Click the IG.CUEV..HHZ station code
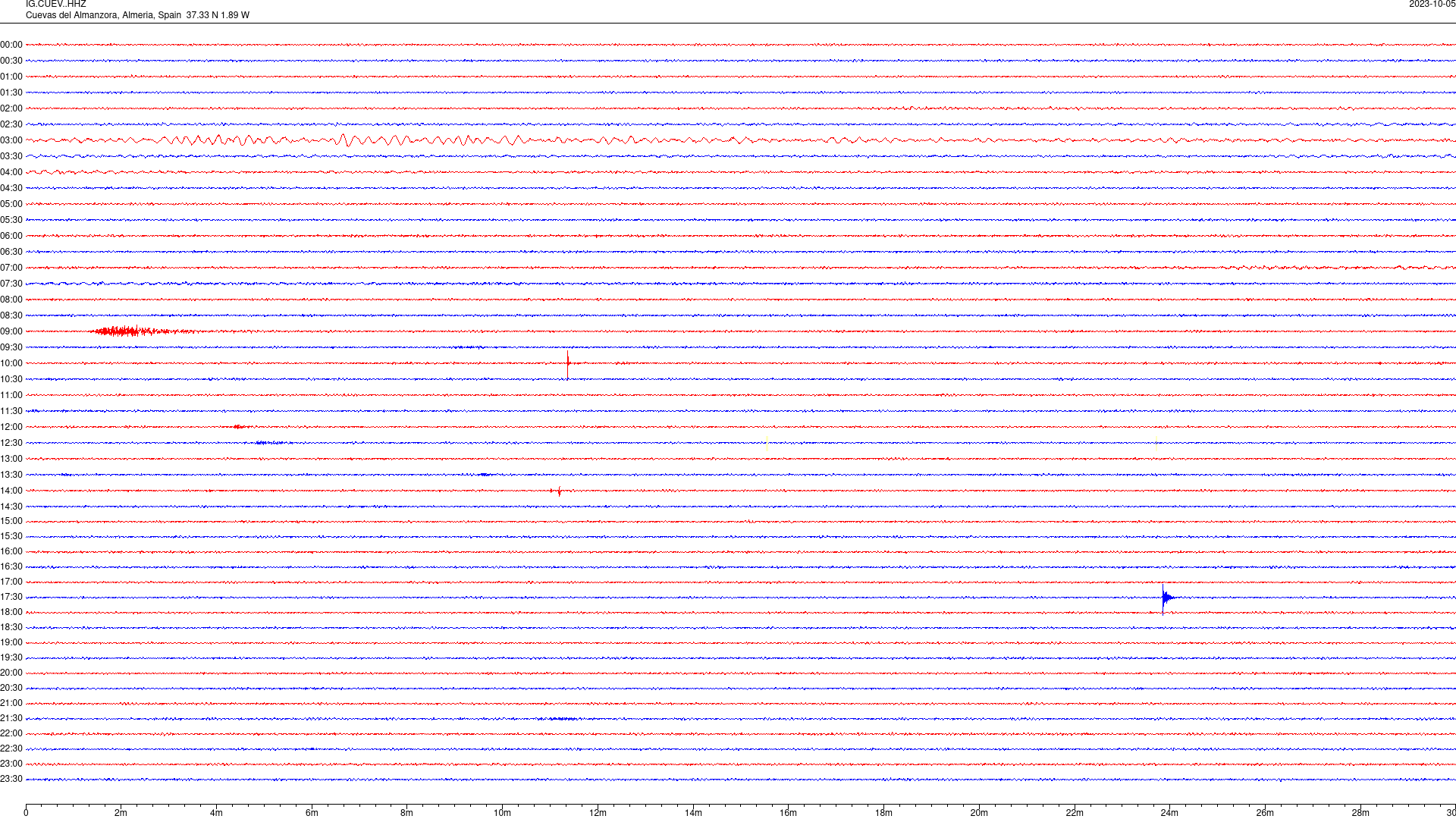 [x=56, y=5]
